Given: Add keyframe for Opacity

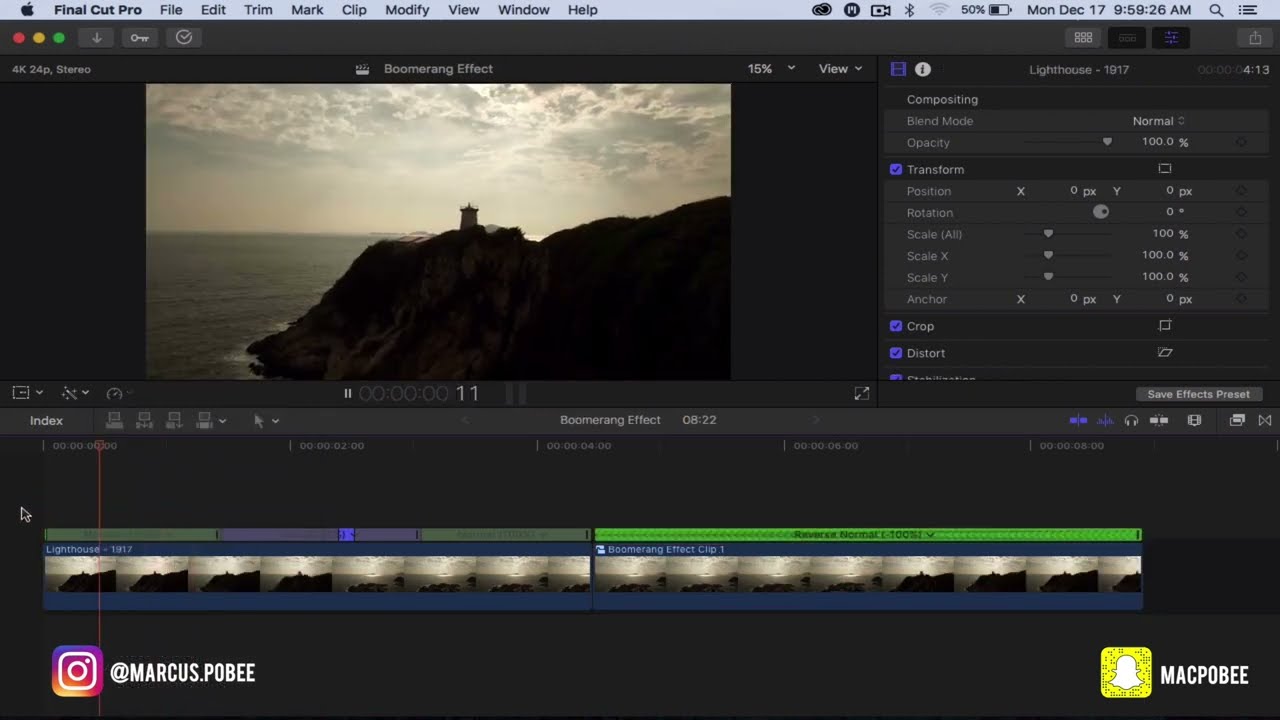Looking at the screenshot, I should coord(1241,142).
